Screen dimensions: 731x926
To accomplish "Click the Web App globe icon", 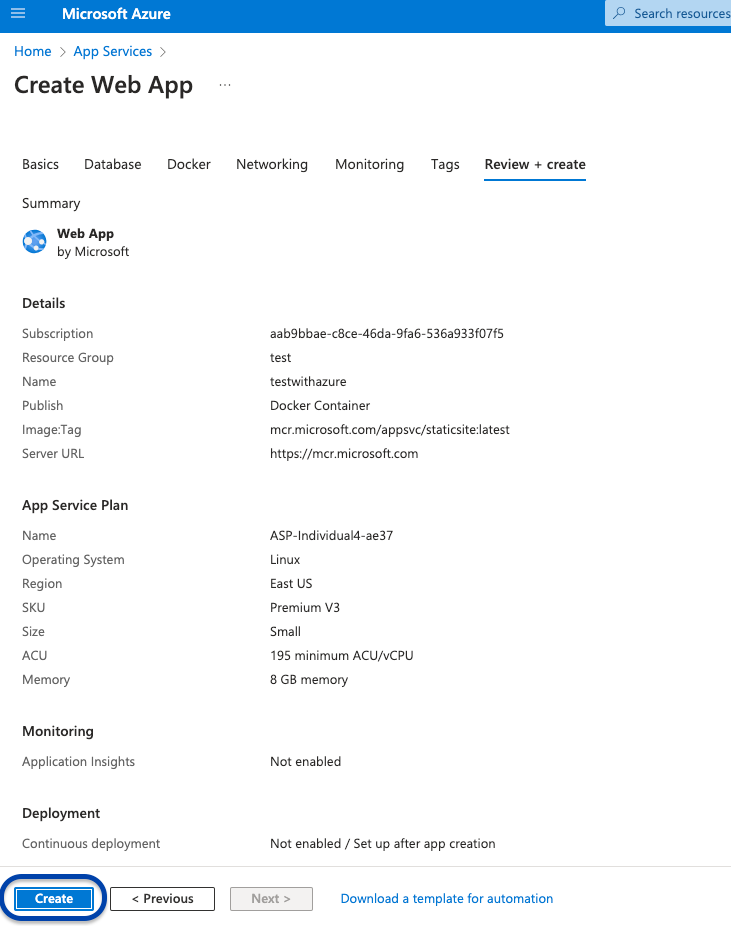I will point(34,242).
